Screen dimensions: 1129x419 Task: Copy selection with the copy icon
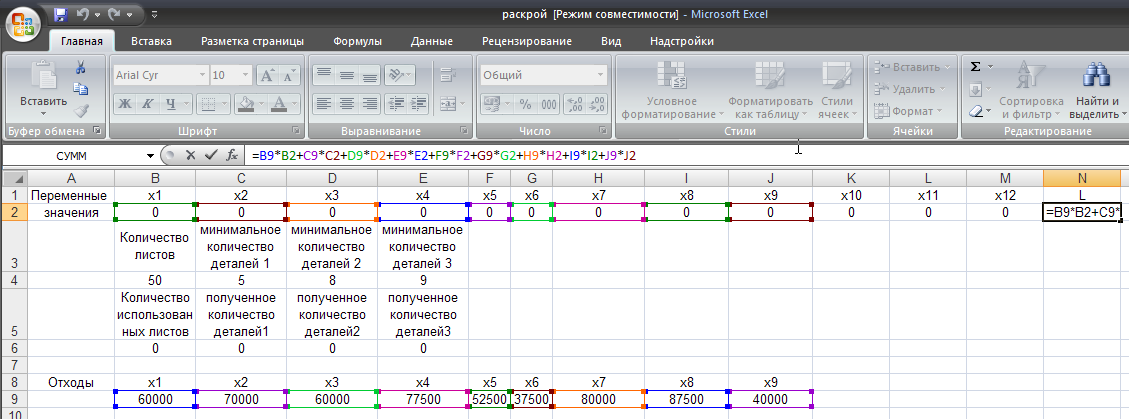tap(81, 89)
